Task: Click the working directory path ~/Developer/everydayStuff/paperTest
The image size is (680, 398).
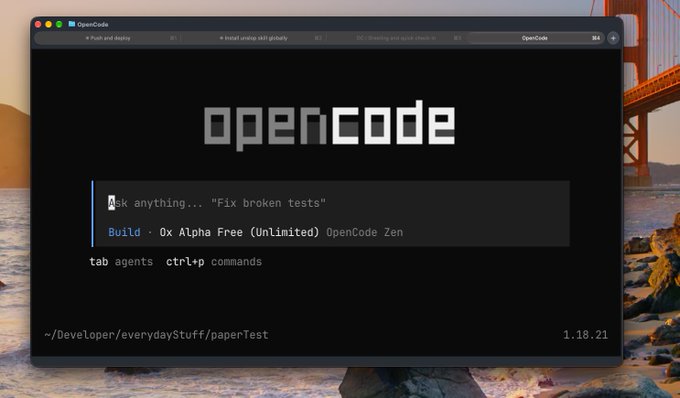Action: click(156, 335)
